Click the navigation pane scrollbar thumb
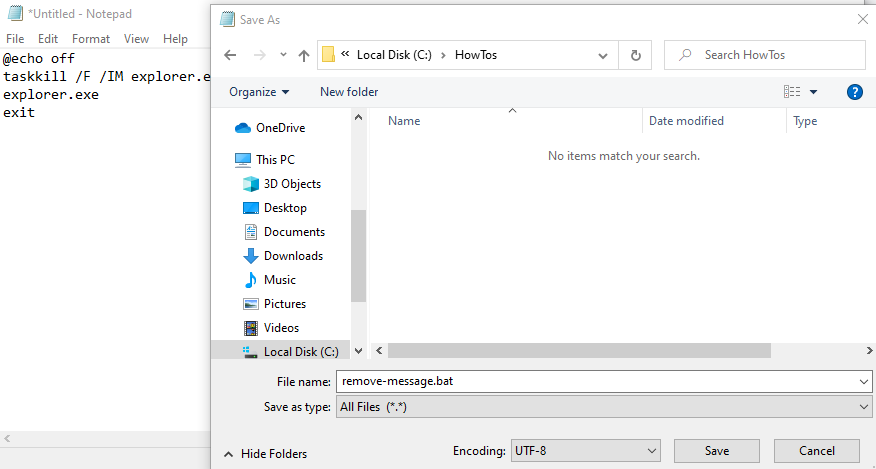This screenshot has width=876, height=469. (x=359, y=256)
